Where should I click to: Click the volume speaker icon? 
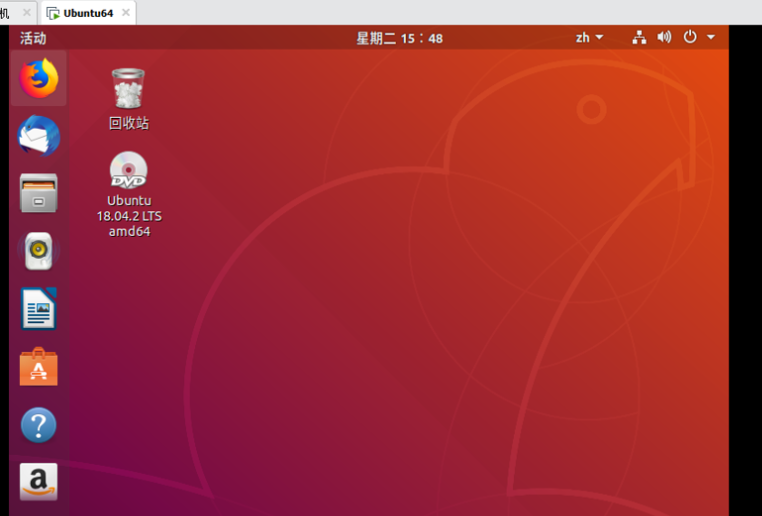pyautogui.click(x=664, y=37)
